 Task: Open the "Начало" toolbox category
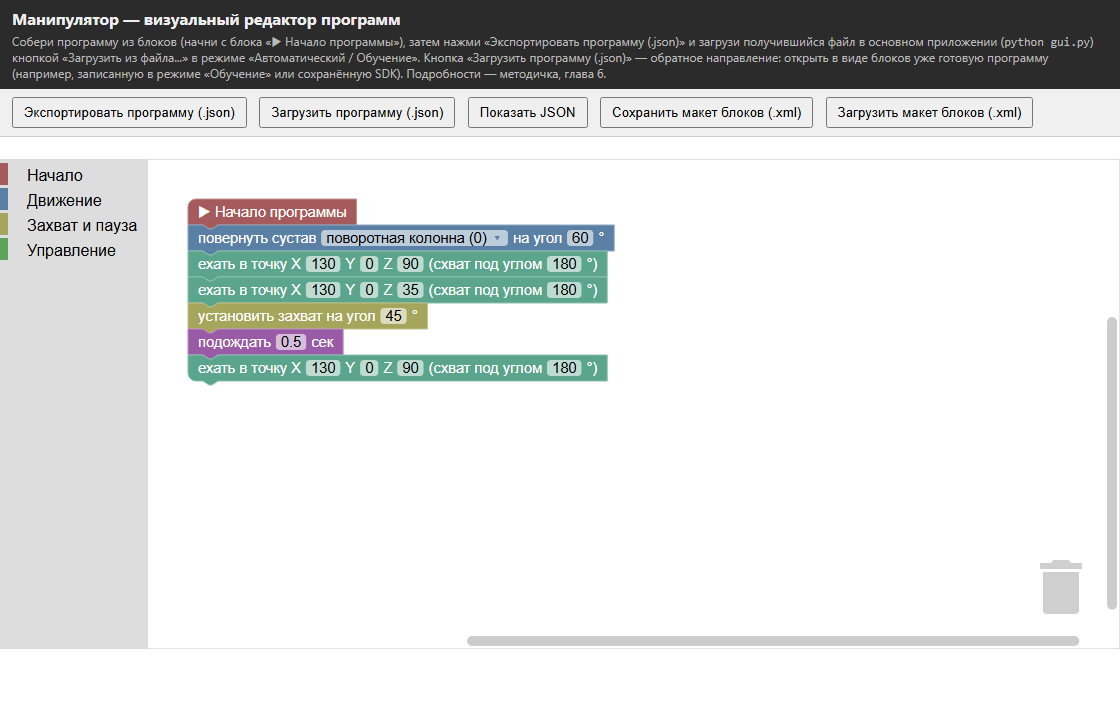pyautogui.click(x=55, y=175)
